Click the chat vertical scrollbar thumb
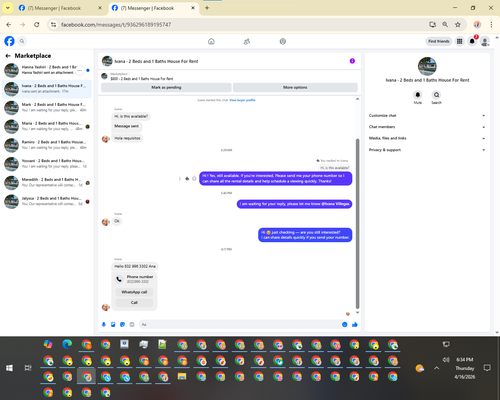Screen dimensions: 500x400 click(x=358, y=224)
